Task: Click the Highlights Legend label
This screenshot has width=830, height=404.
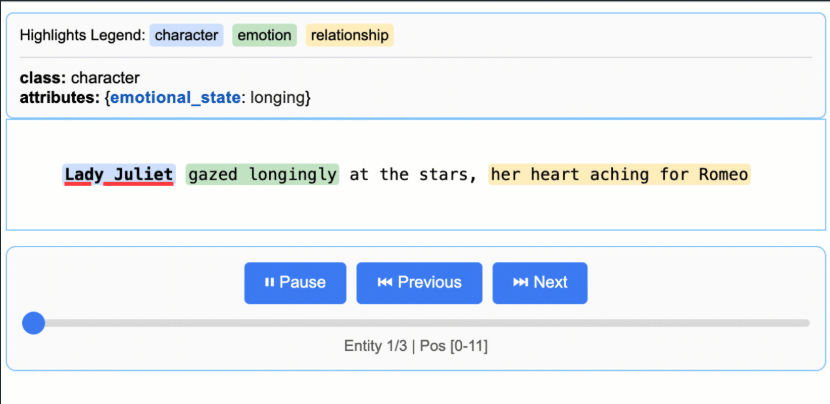Action: coord(83,35)
